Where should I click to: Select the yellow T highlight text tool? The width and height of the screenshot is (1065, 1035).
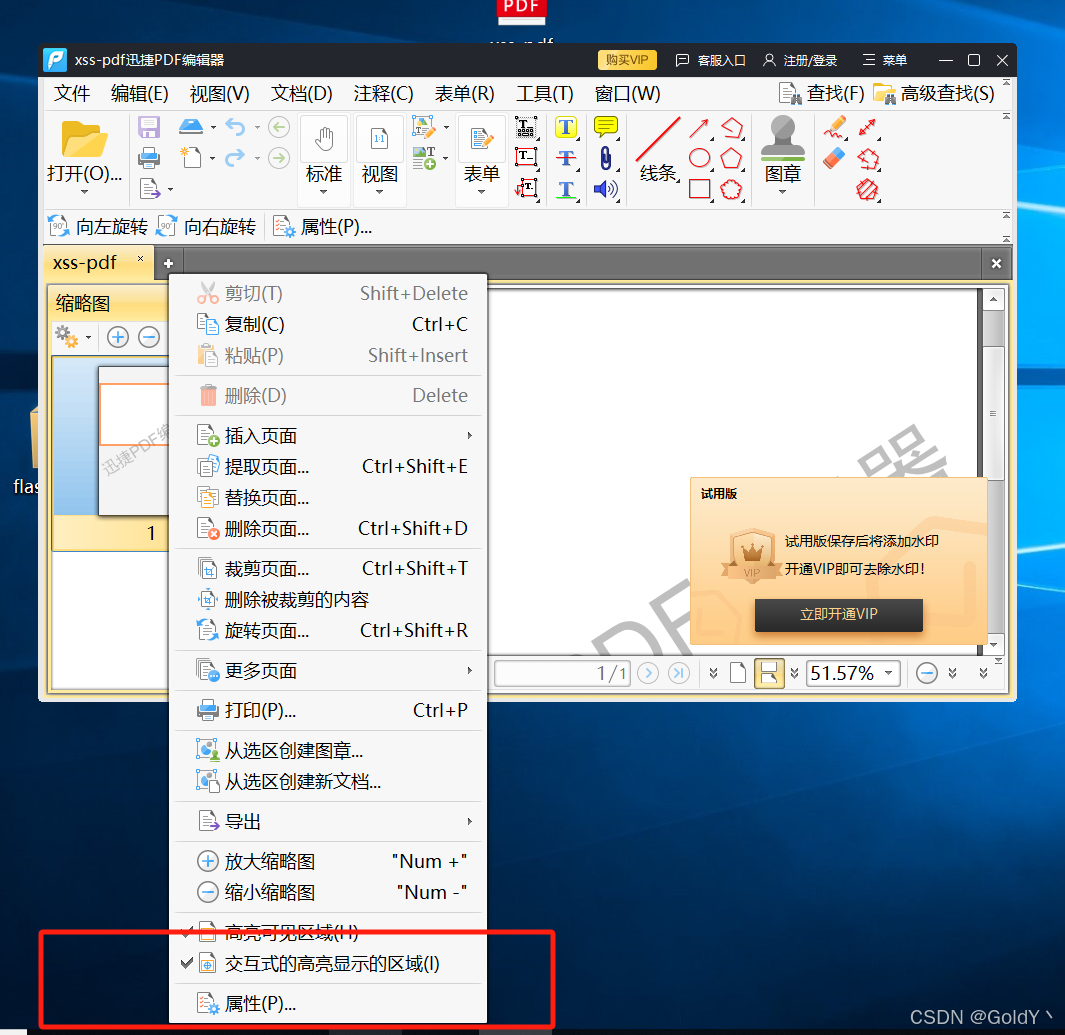566,127
